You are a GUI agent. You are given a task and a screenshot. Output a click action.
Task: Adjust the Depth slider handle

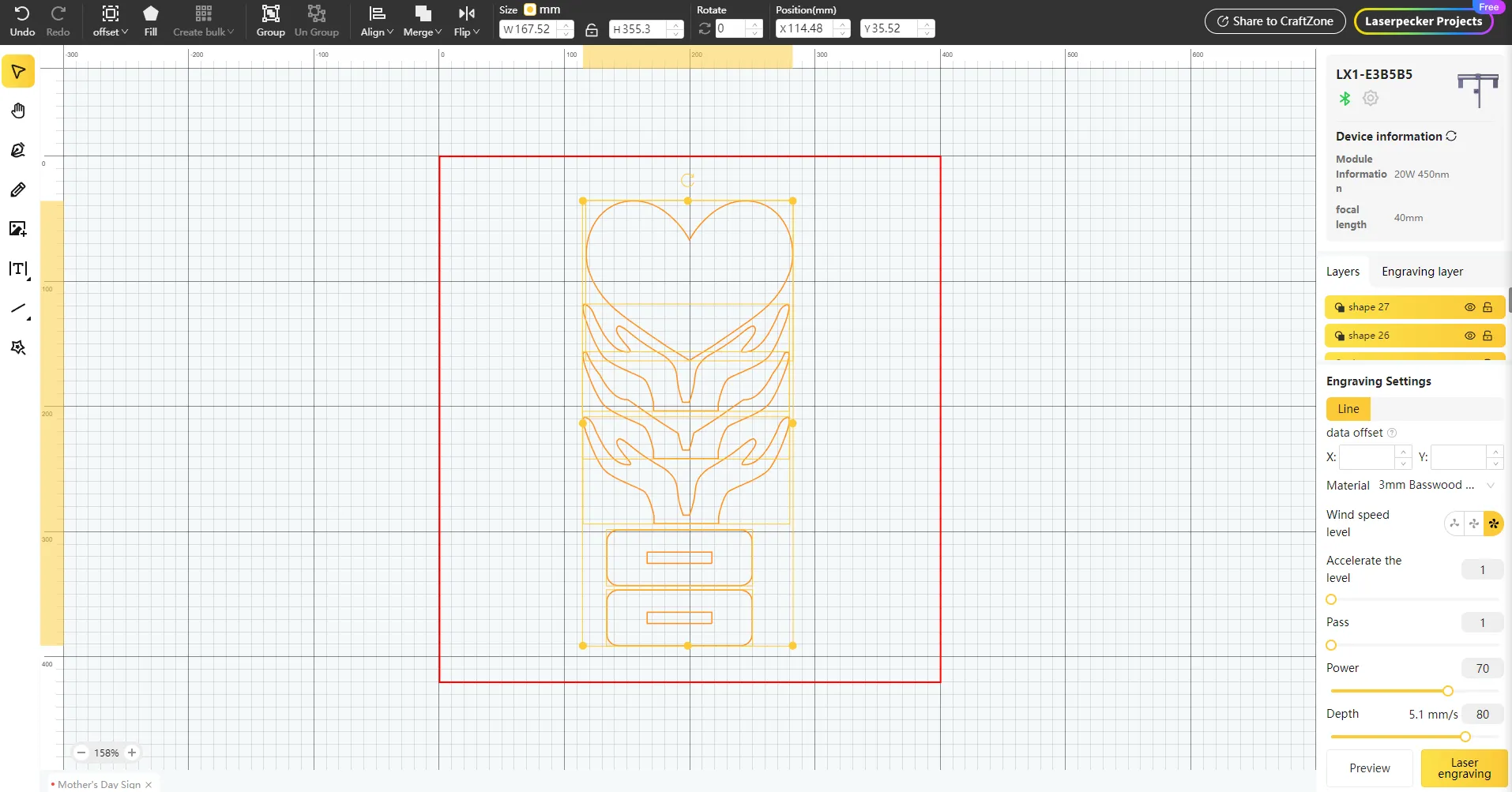(1465, 737)
